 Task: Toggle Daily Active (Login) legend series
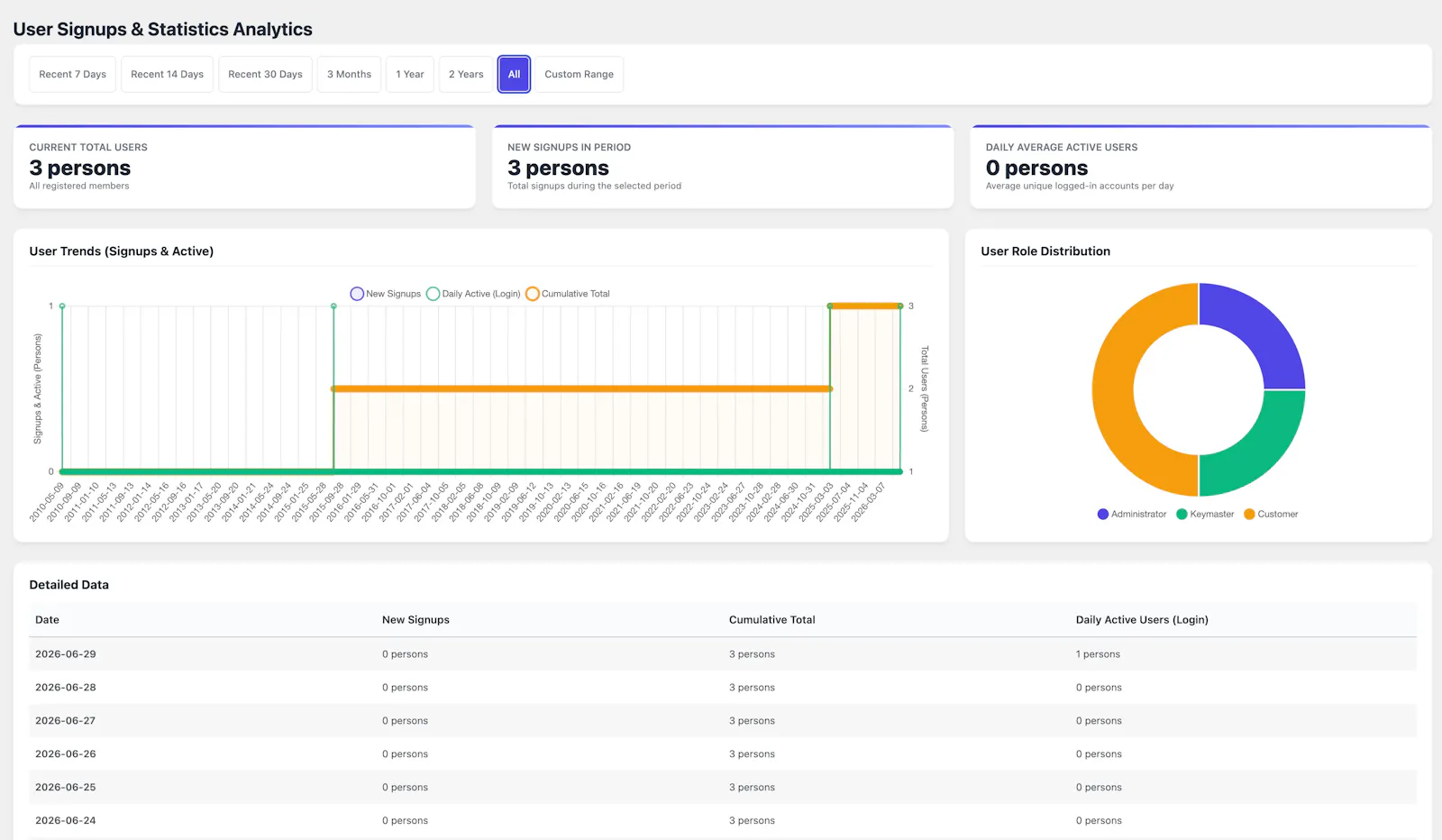(x=473, y=294)
